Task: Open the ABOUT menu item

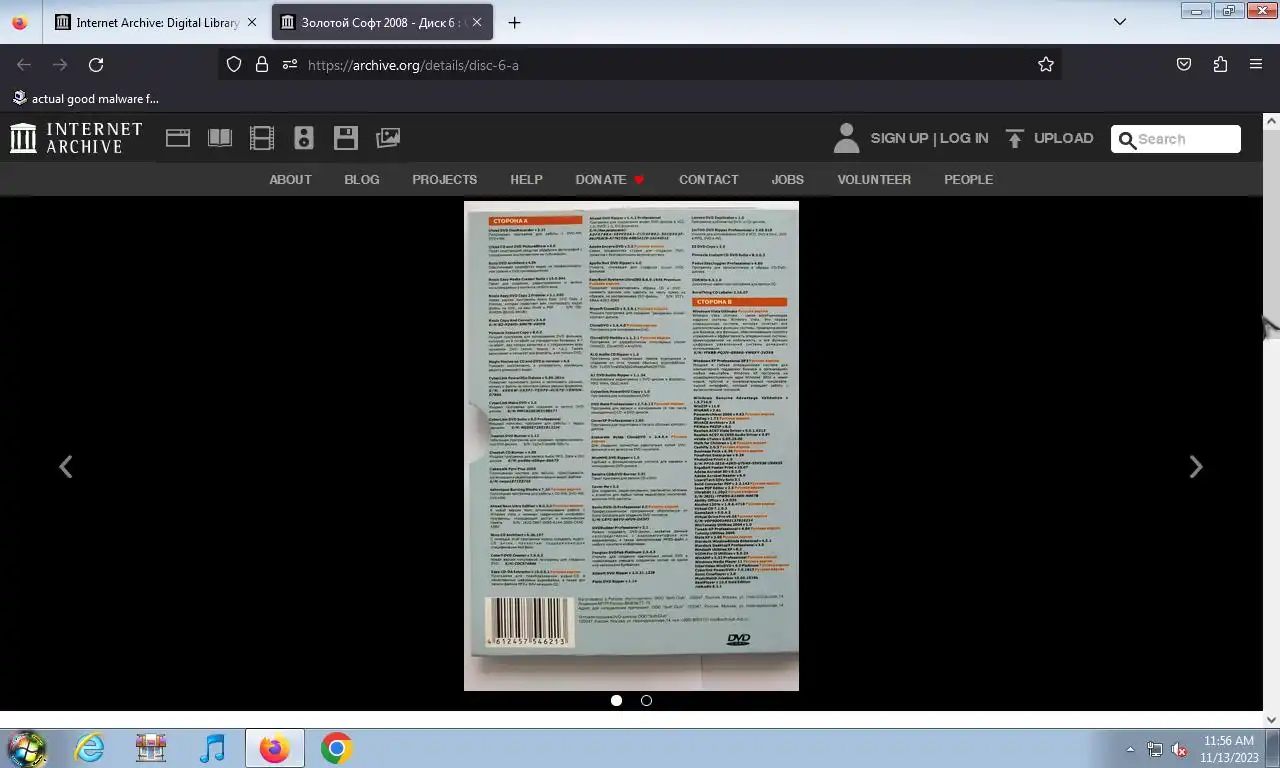Action: pyautogui.click(x=290, y=179)
